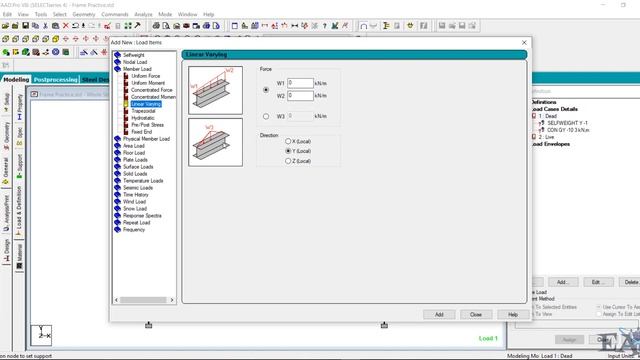Click the Save floppy disk toolbar icon

coord(25,26)
